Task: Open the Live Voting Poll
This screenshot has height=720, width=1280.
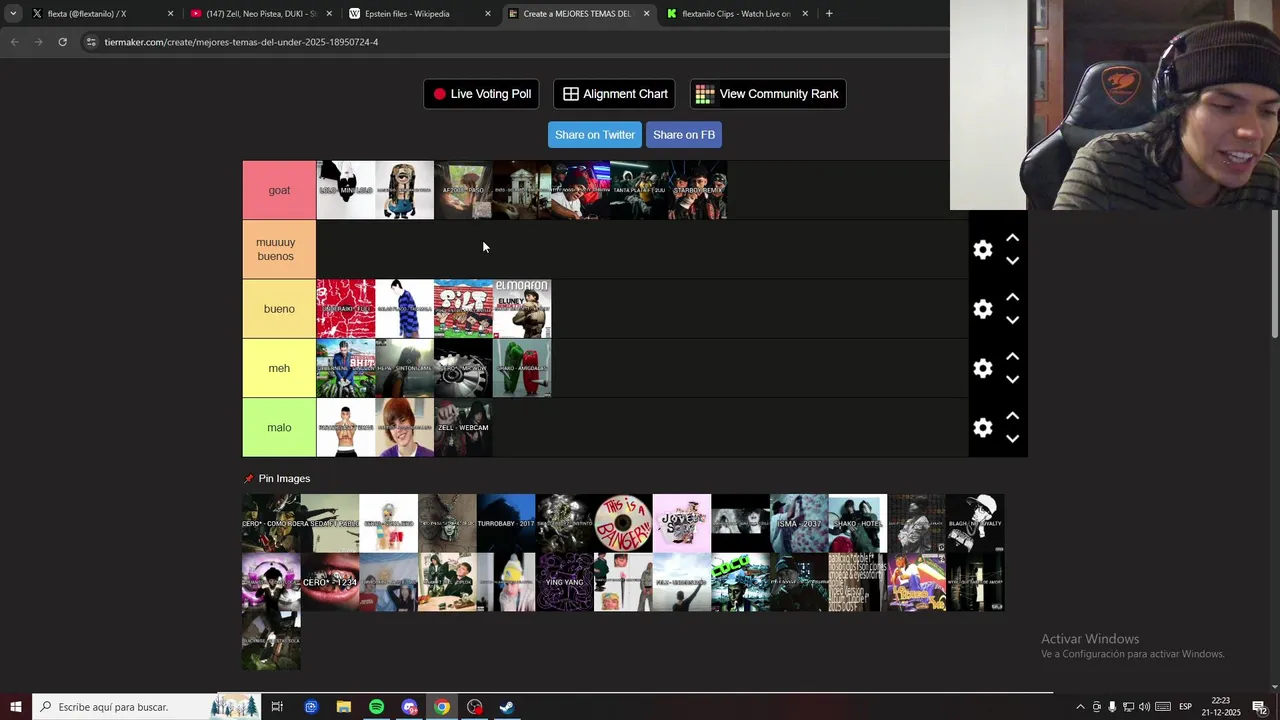Action: [x=481, y=94]
